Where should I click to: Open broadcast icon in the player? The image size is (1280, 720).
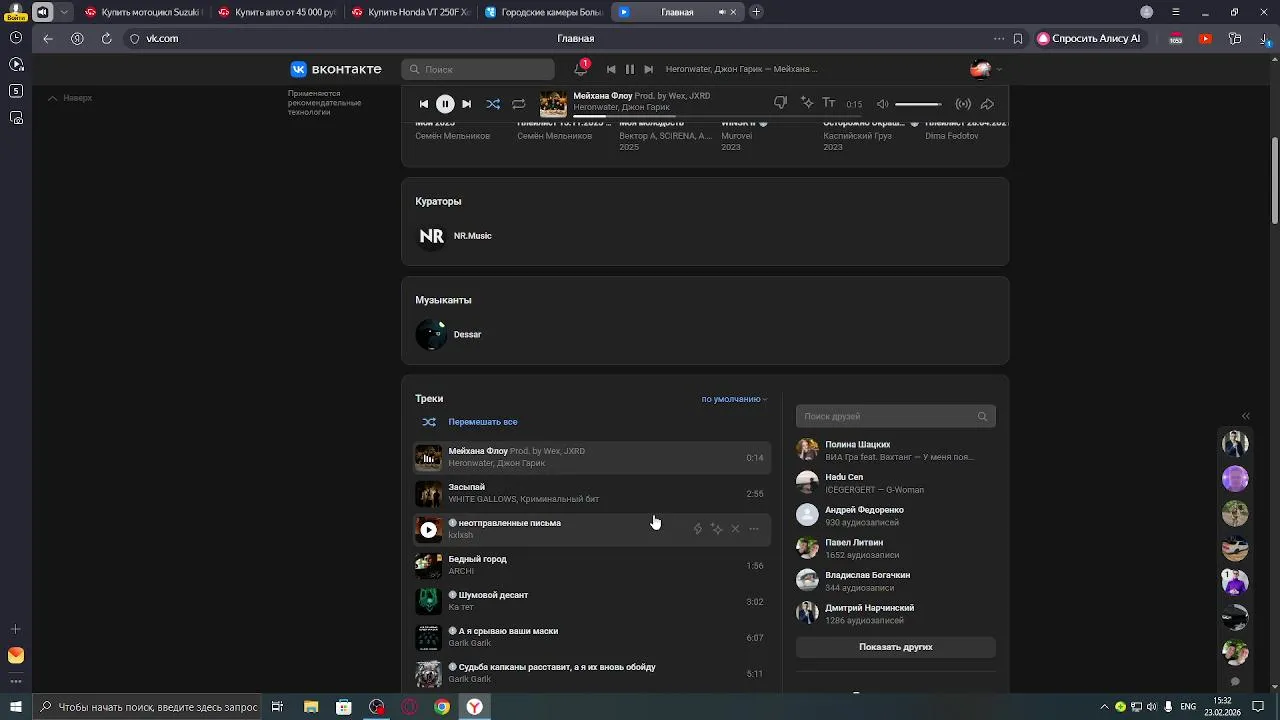point(963,104)
